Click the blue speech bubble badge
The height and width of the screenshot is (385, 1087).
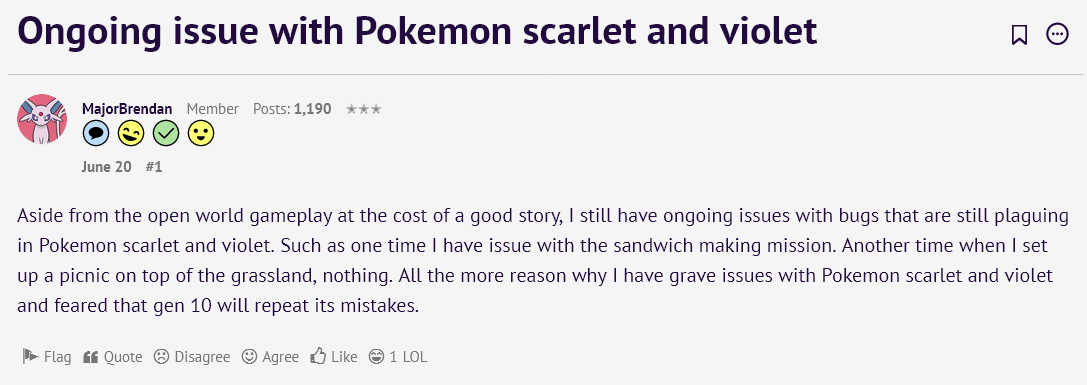pos(96,133)
